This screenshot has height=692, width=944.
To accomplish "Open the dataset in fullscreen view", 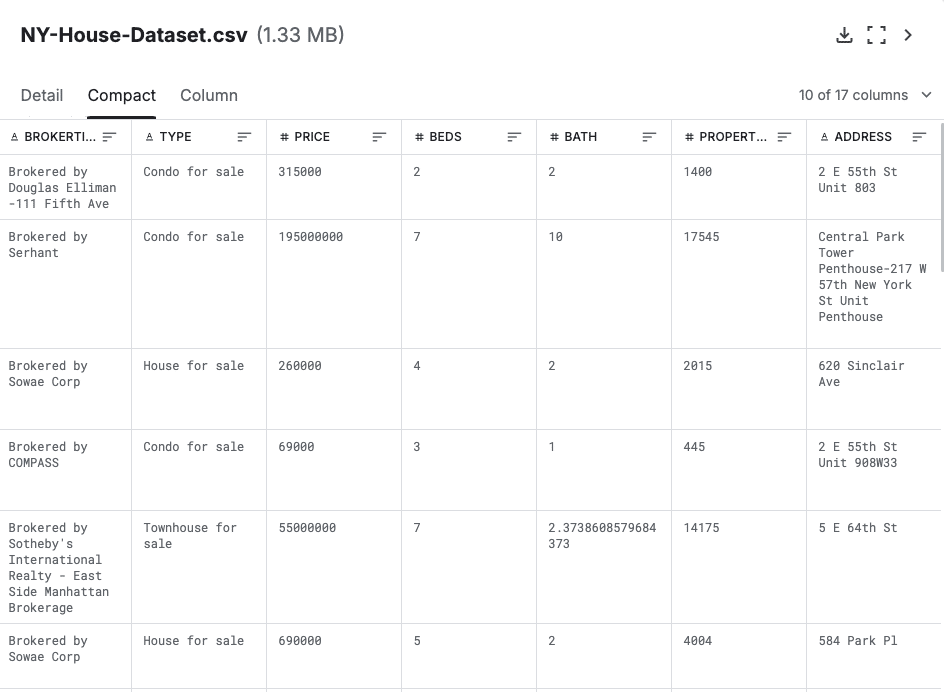I will (x=876, y=35).
